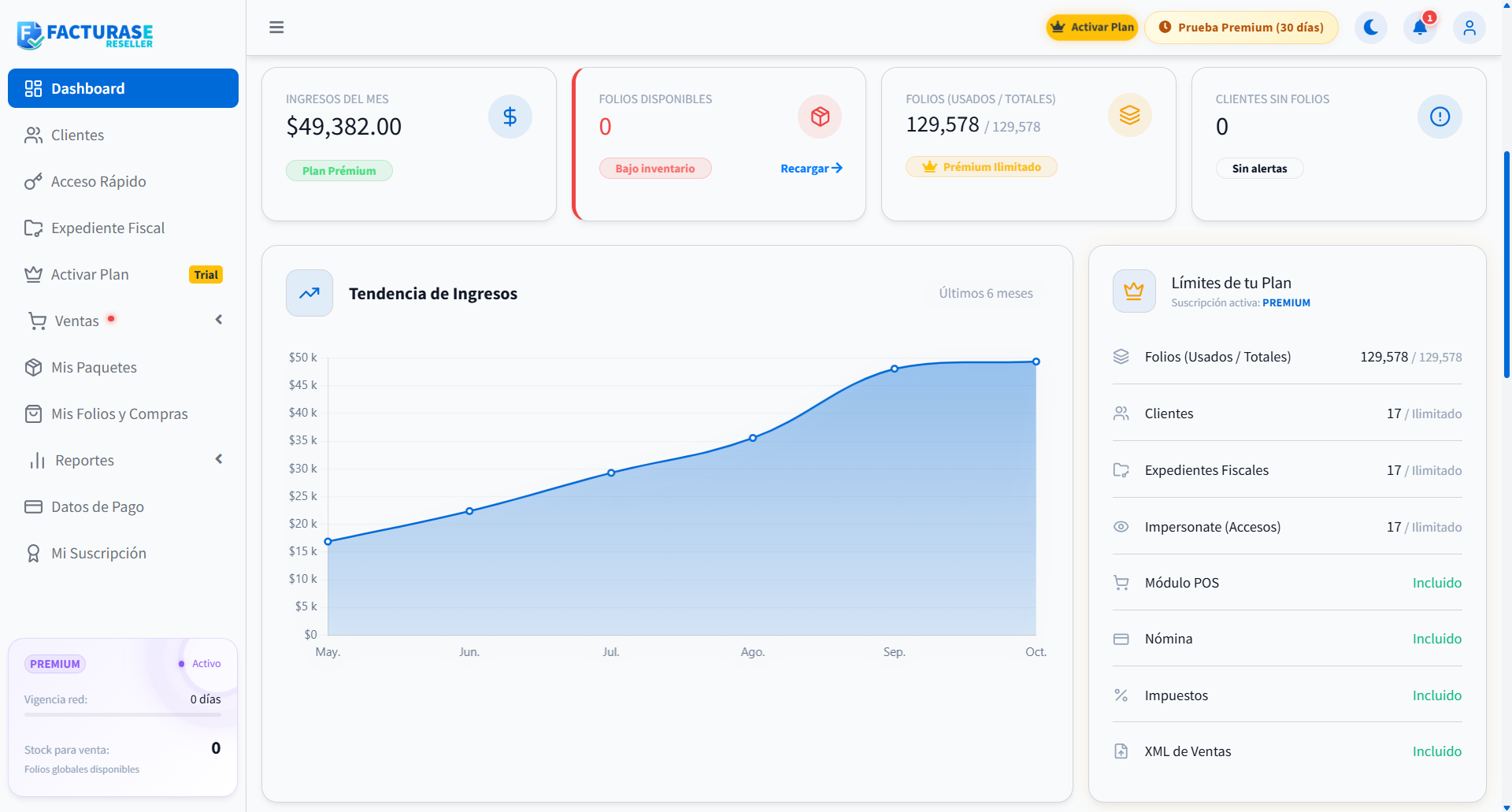
Task: Click the Reportes bar chart icon
Action: [37, 460]
